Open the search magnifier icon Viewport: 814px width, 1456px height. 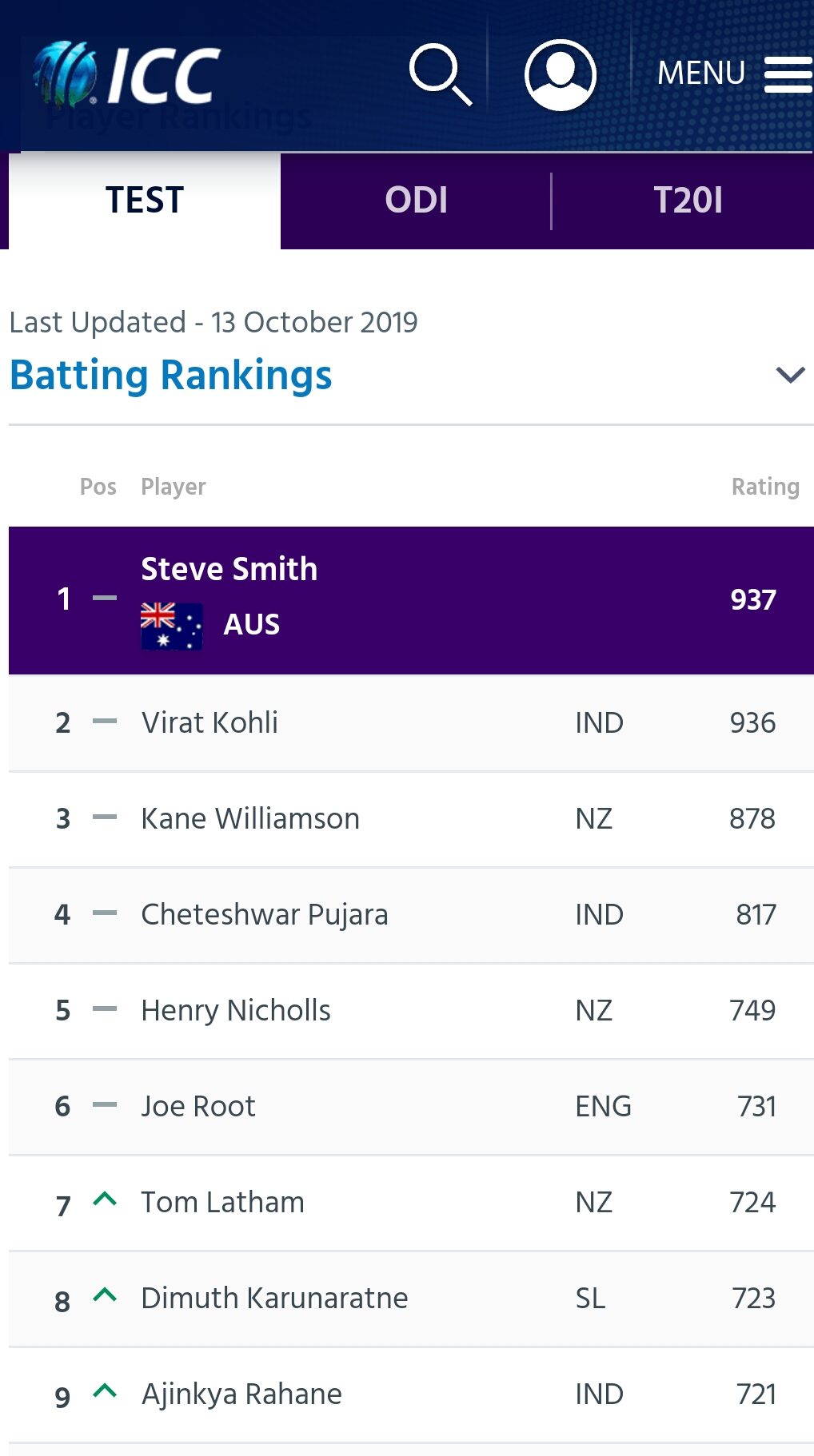[x=440, y=74]
